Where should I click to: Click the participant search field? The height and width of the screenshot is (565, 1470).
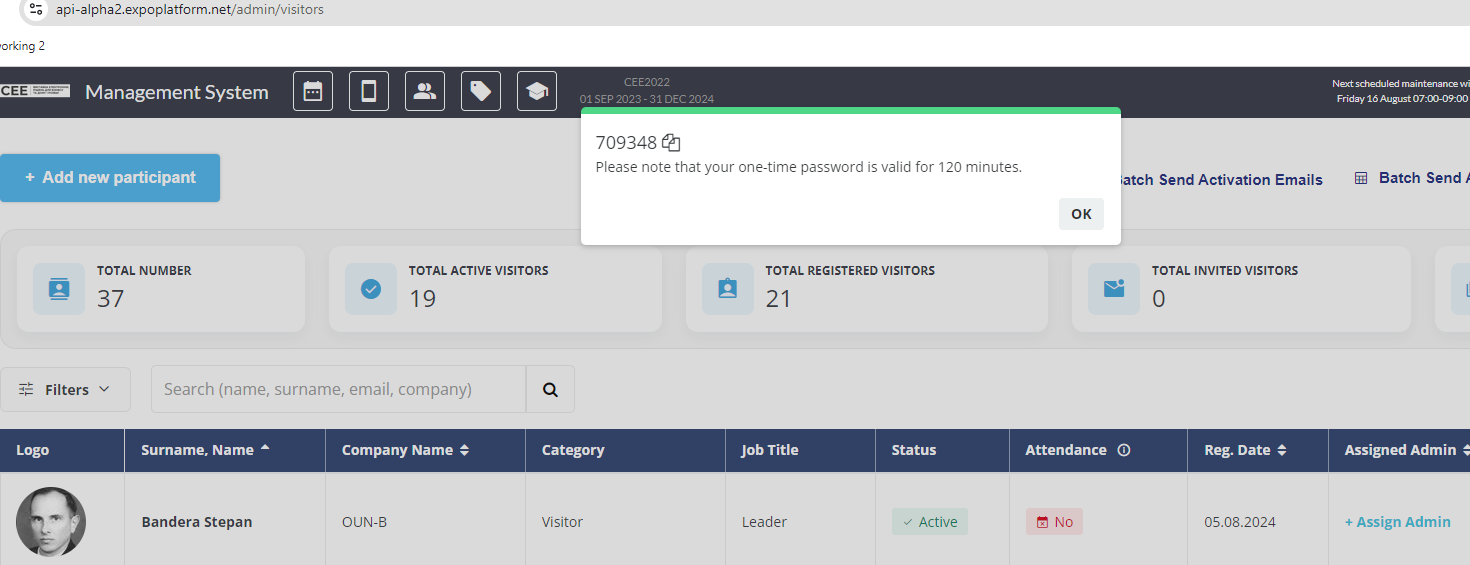(x=338, y=389)
